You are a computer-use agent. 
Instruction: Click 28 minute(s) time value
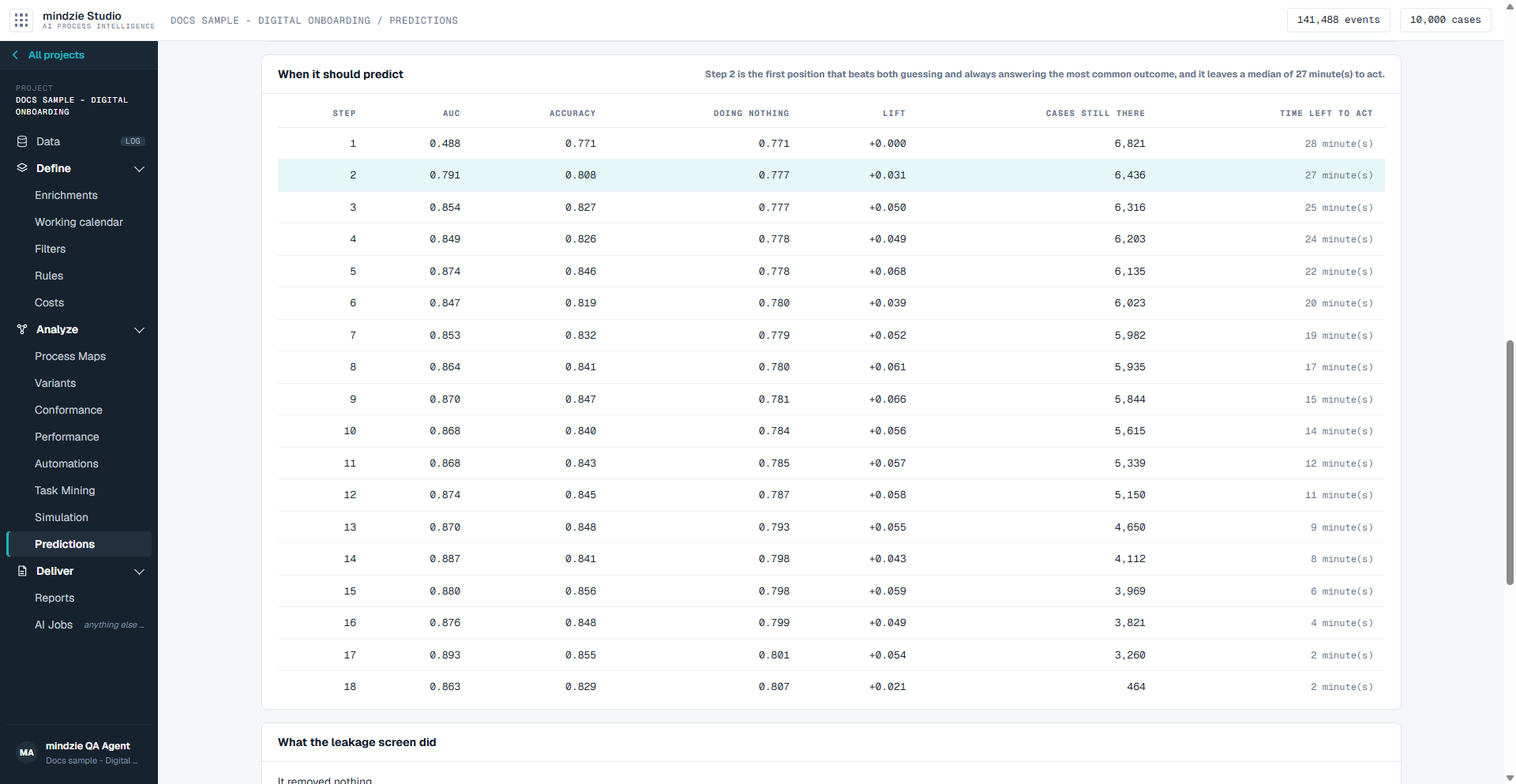[1339, 144]
